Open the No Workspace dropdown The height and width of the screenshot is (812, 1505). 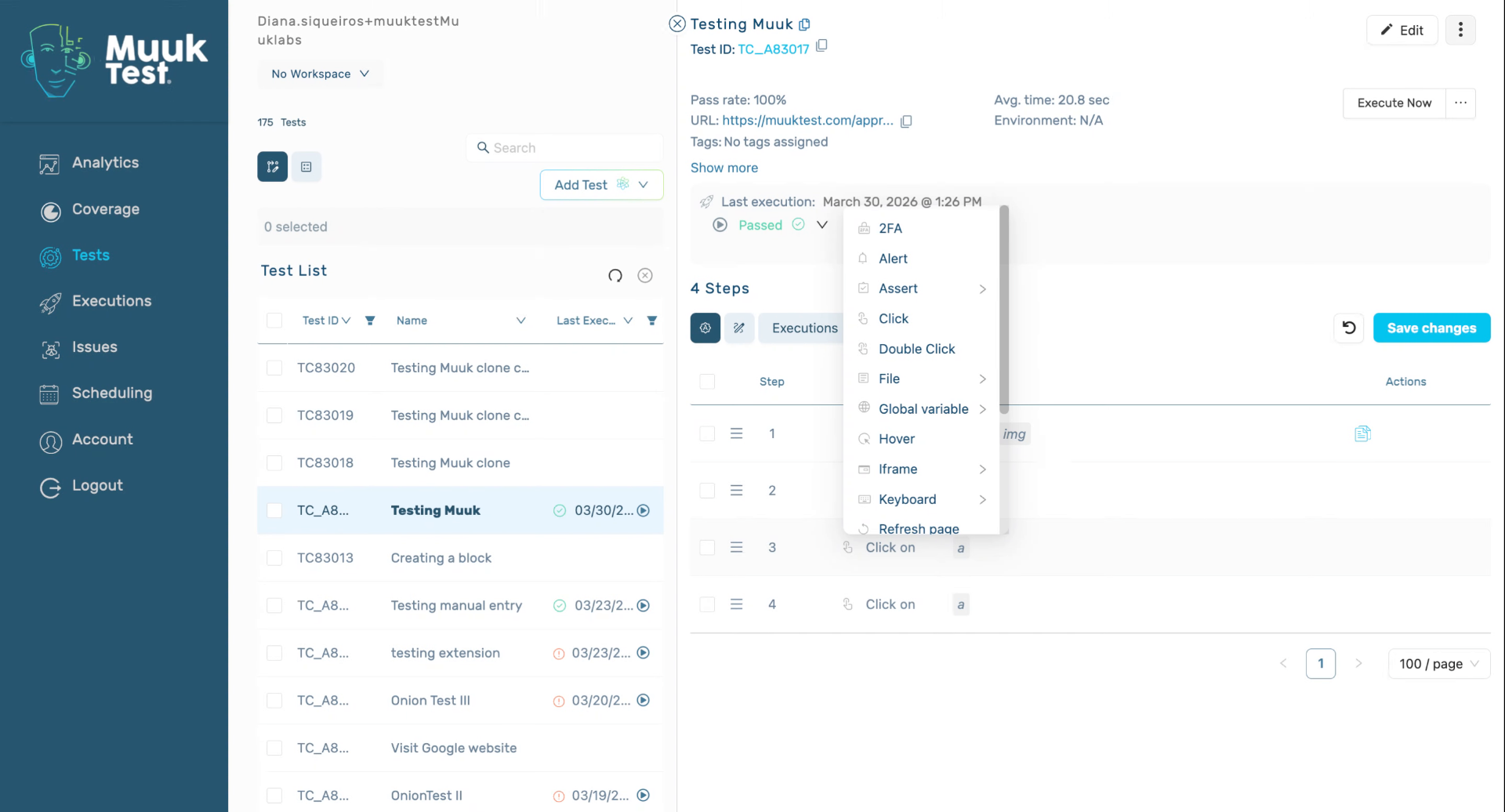tap(321, 74)
